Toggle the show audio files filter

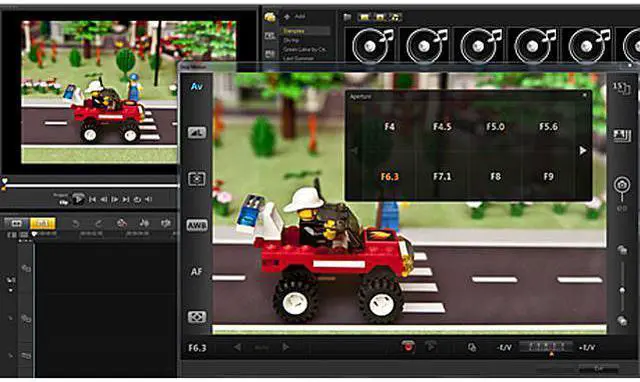click(395, 17)
